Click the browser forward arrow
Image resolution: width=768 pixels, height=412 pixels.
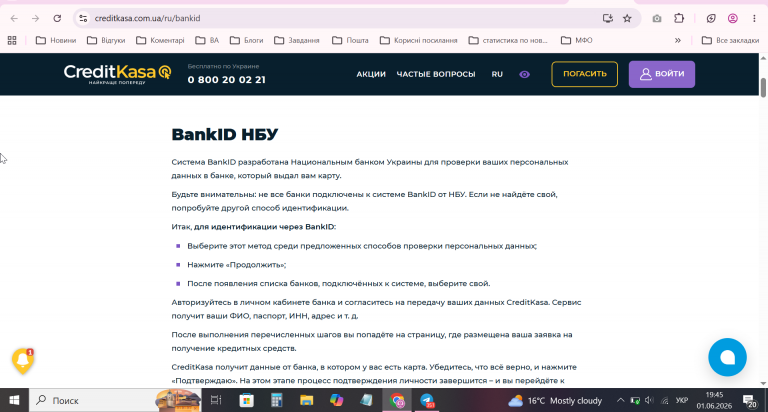point(35,19)
